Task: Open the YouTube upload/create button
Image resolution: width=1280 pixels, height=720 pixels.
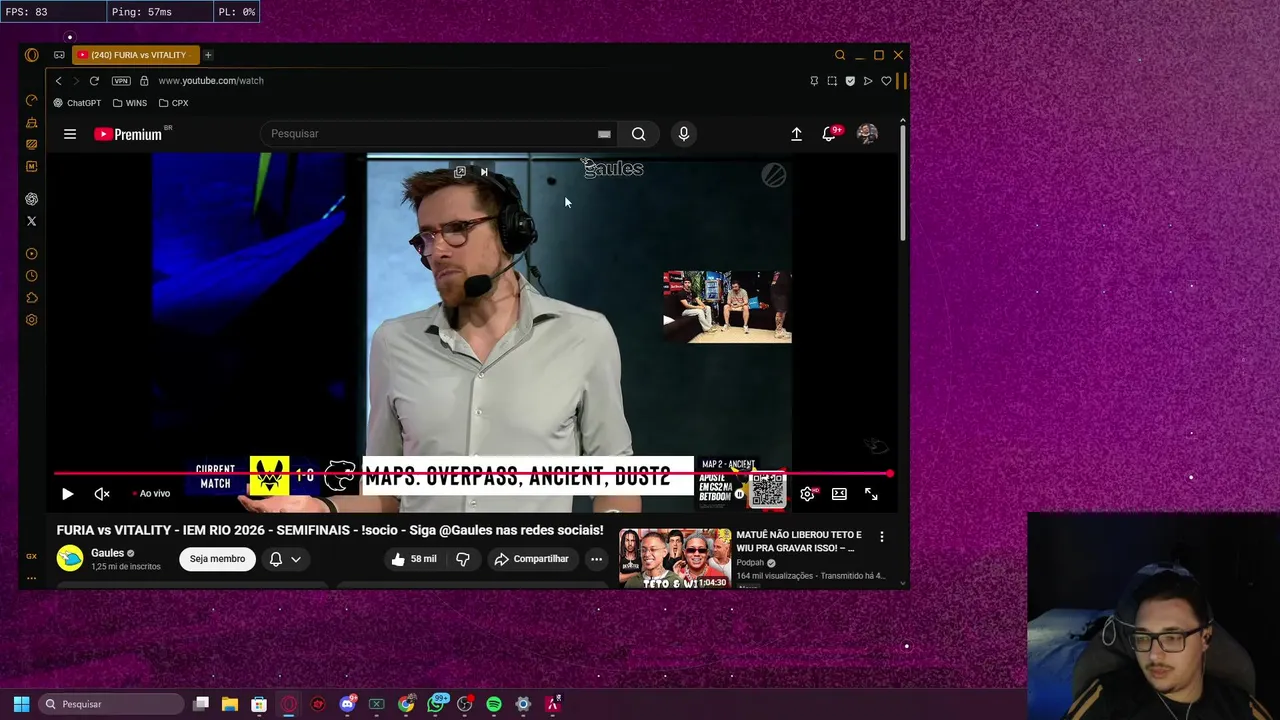Action: pos(797,134)
